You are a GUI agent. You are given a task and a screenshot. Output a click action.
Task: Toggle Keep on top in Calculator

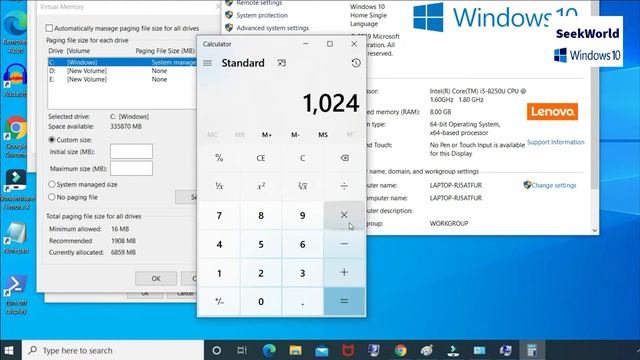tap(281, 63)
